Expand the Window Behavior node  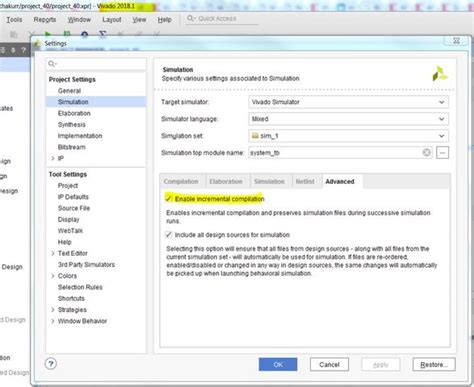click(x=53, y=321)
